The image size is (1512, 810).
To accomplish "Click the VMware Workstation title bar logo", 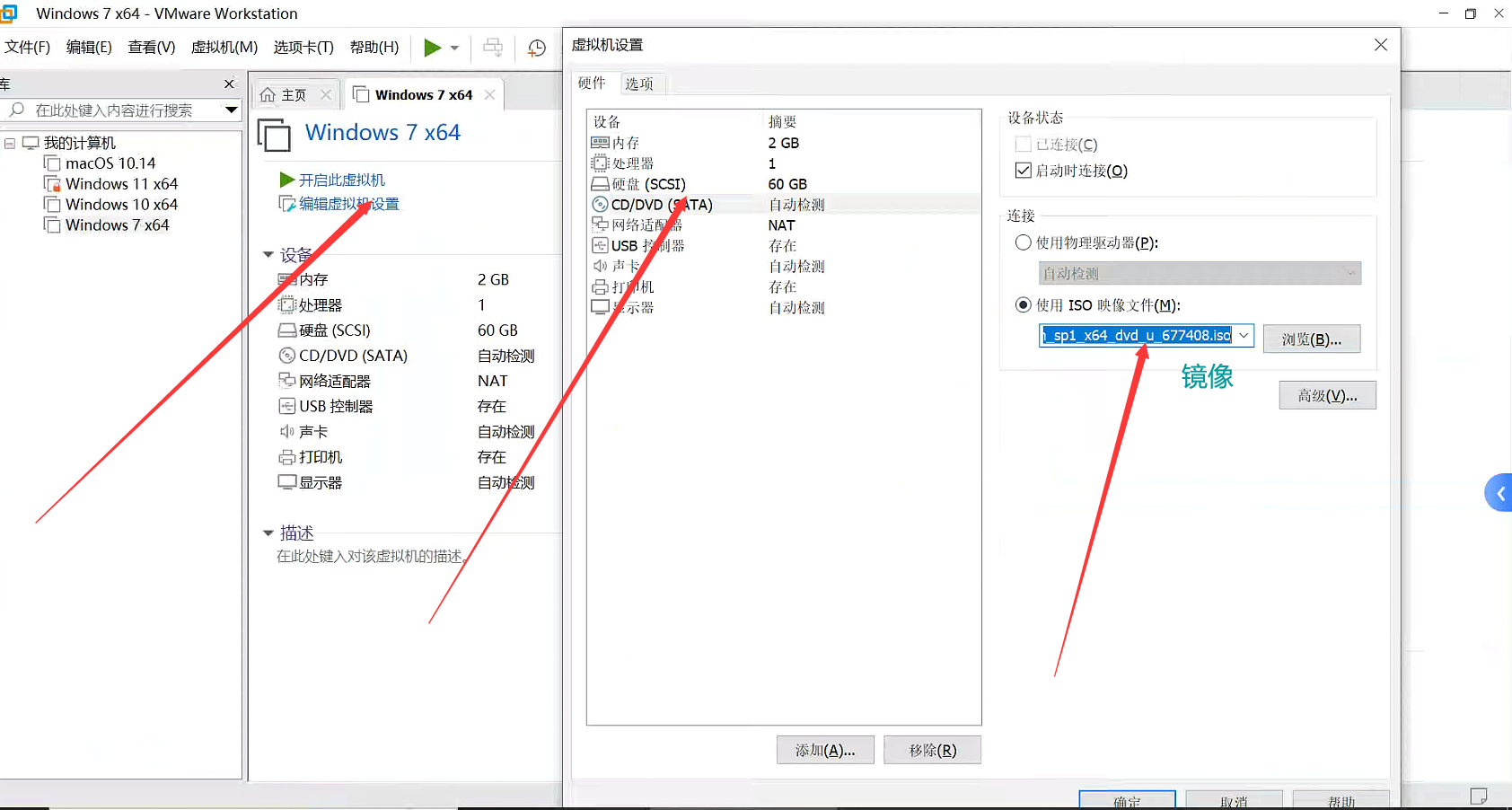I will (8, 13).
